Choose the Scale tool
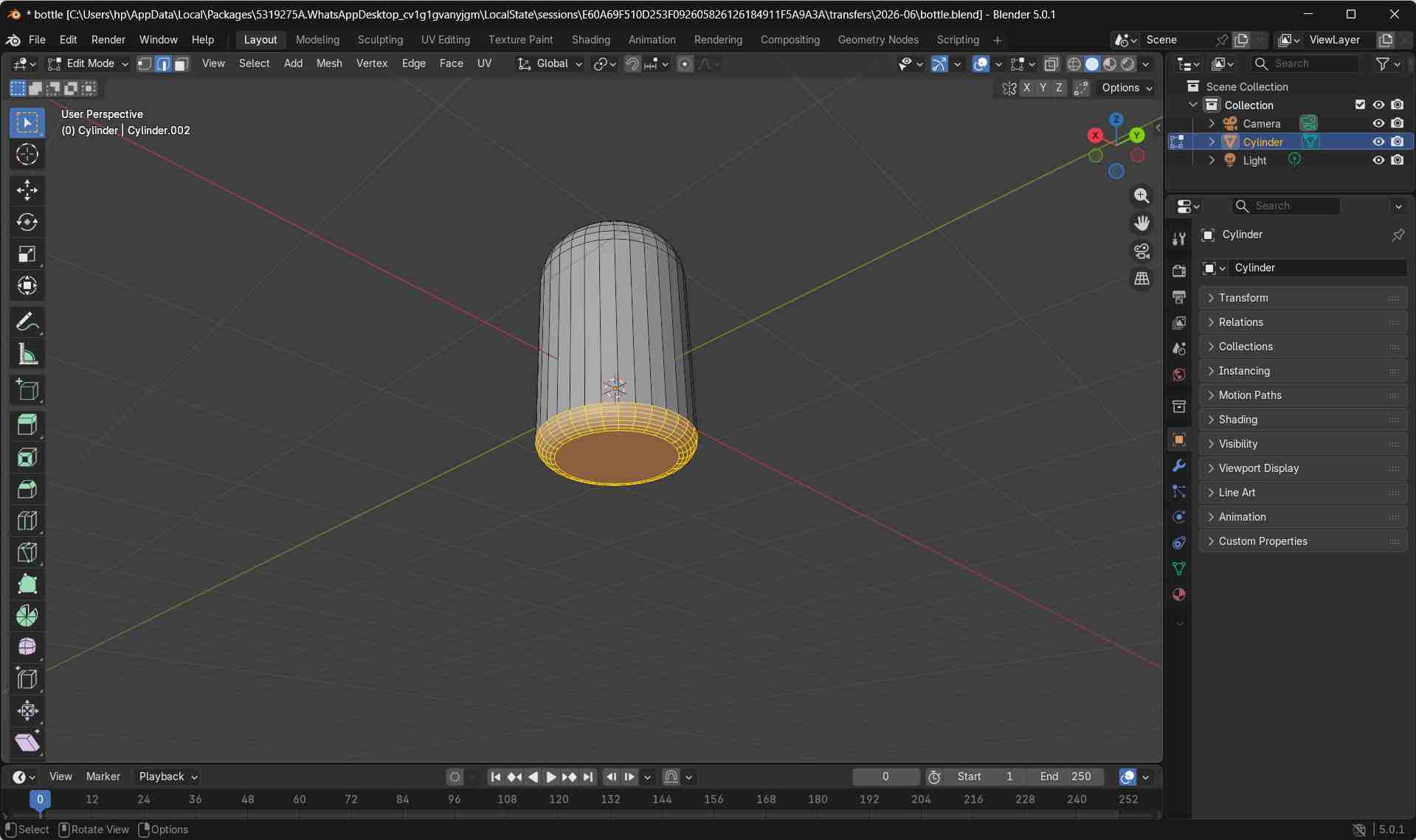Screen dimensions: 1416x840 point(27,254)
